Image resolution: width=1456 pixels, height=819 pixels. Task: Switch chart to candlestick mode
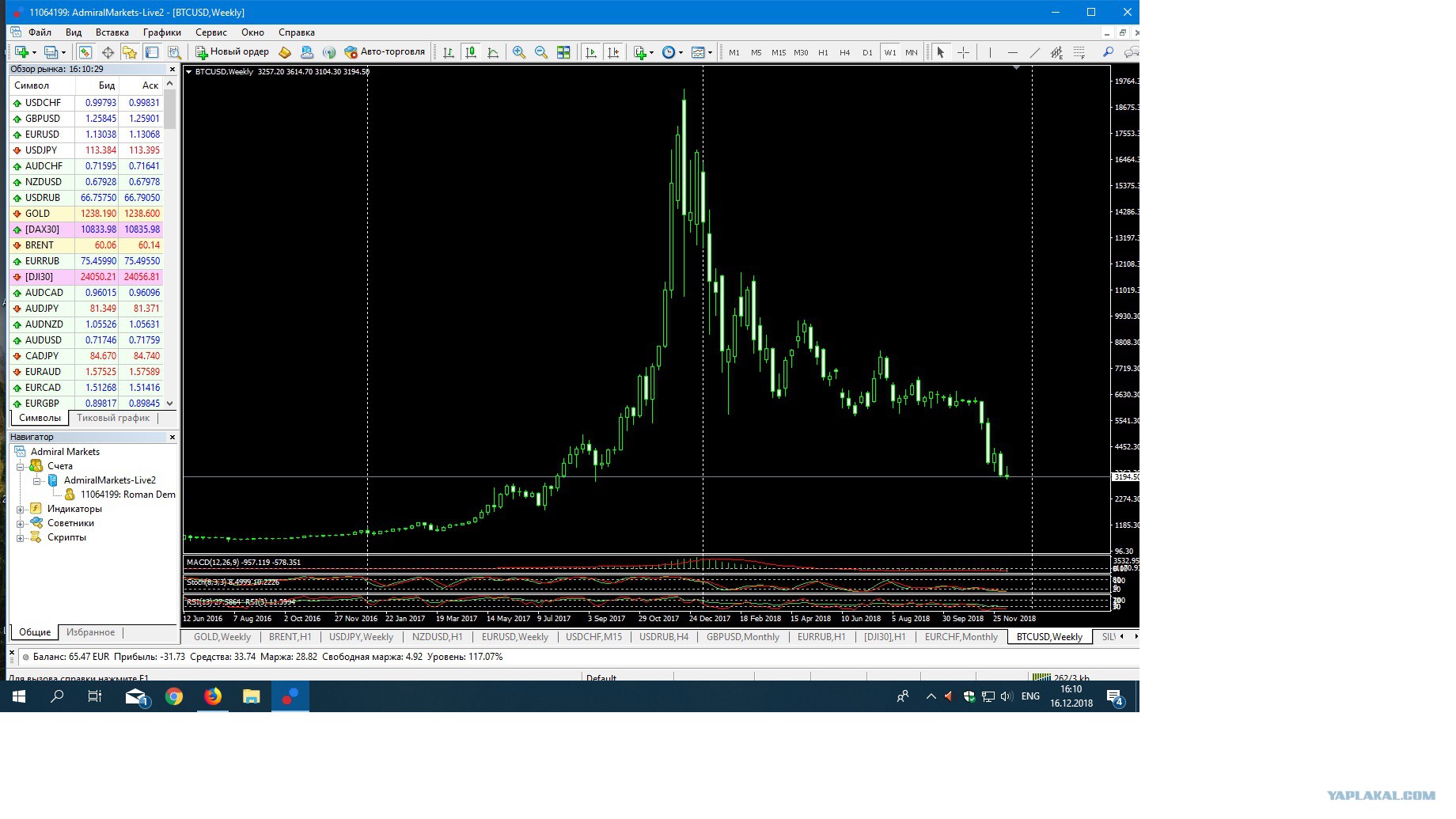(471, 52)
